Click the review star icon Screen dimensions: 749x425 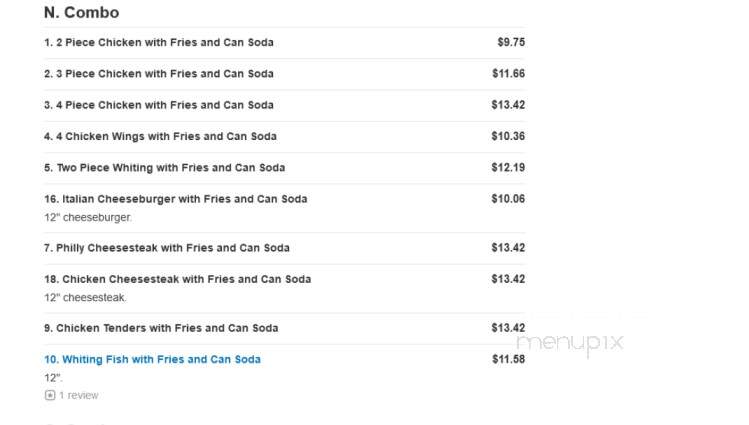coord(50,395)
